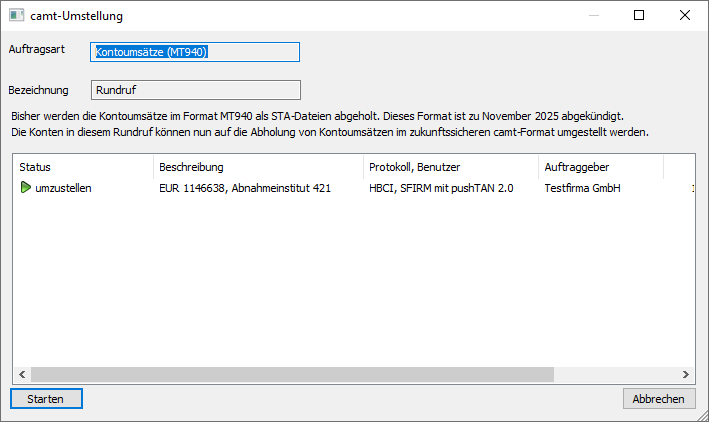Viewport: 709px width, 422px height.
Task: Select 'HBCI, SFIRM mit pushTAN 2.0' cell
Action: click(x=441, y=188)
